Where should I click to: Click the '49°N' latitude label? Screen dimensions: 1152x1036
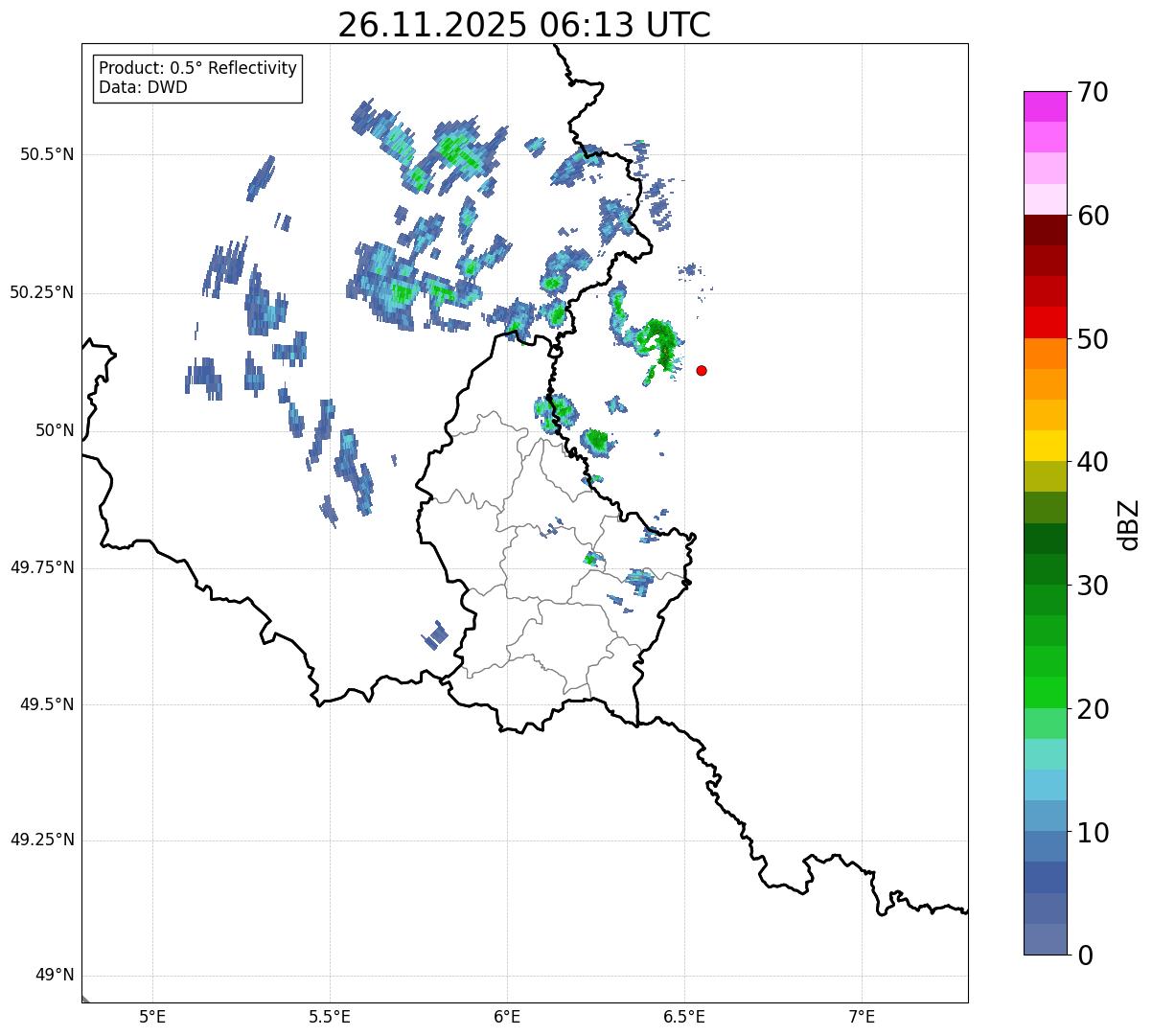coord(55,976)
